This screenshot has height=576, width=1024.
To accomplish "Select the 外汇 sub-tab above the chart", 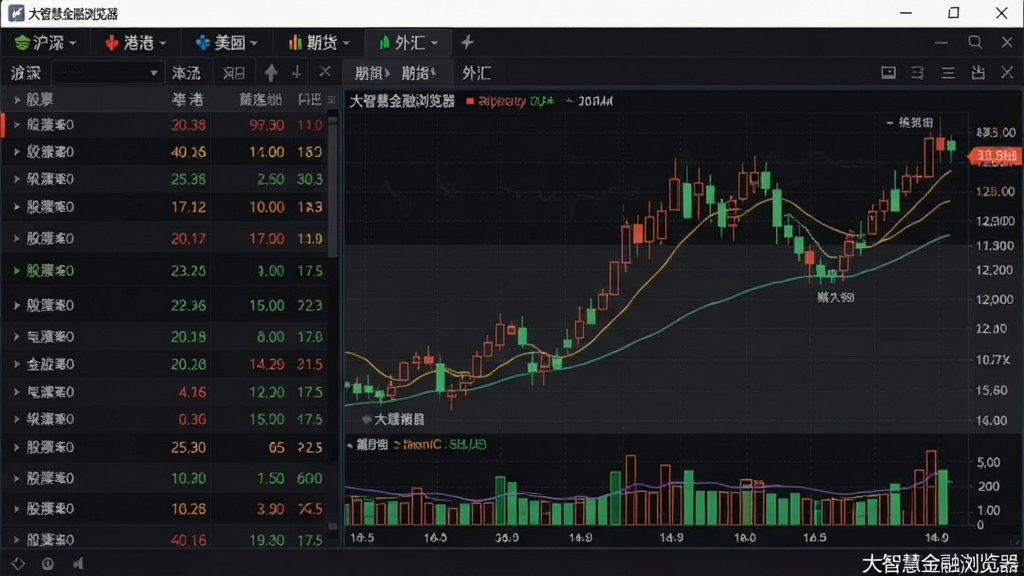I will click(x=477, y=73).
